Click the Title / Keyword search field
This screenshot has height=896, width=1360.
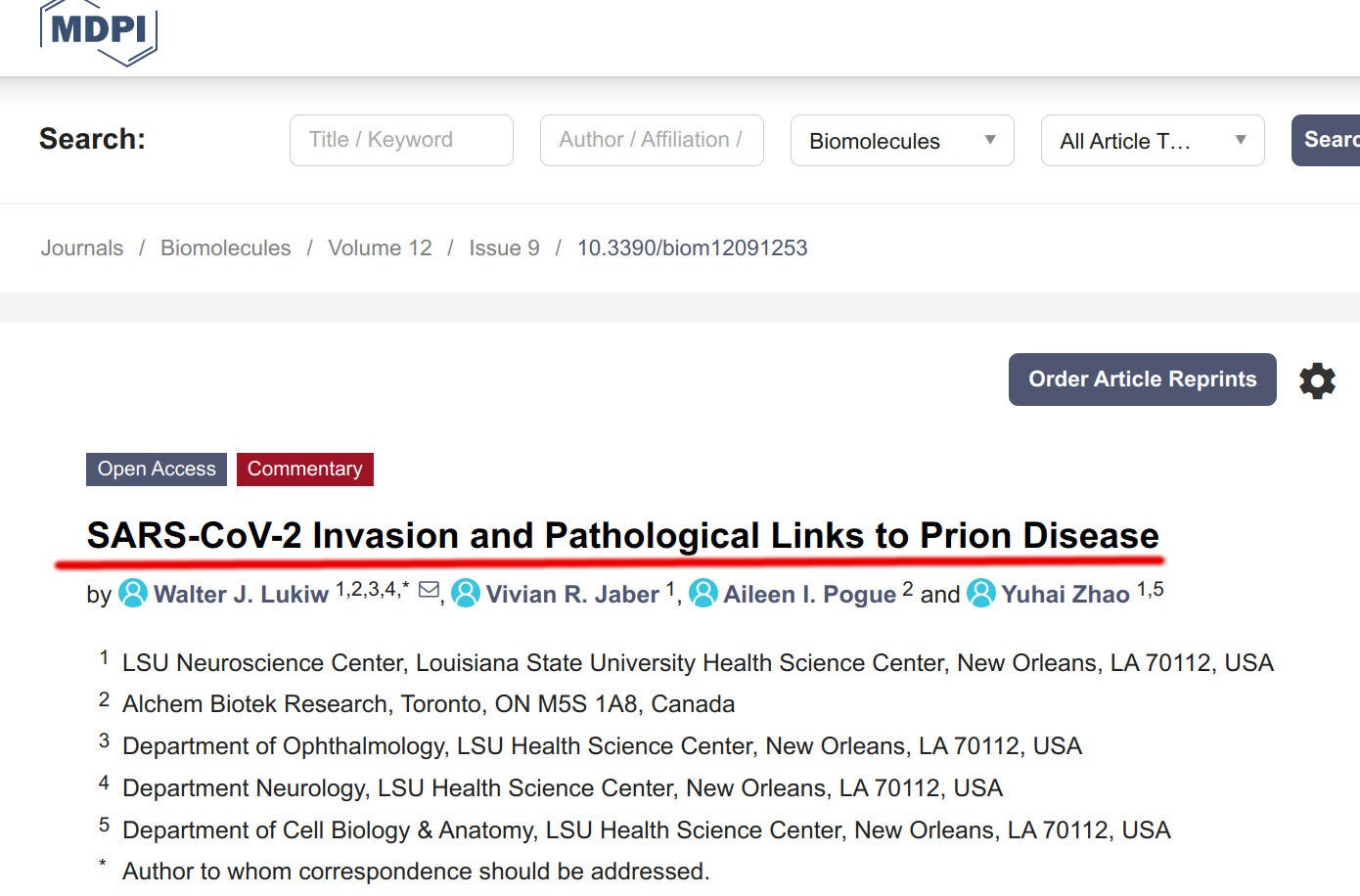coord(401,140)
